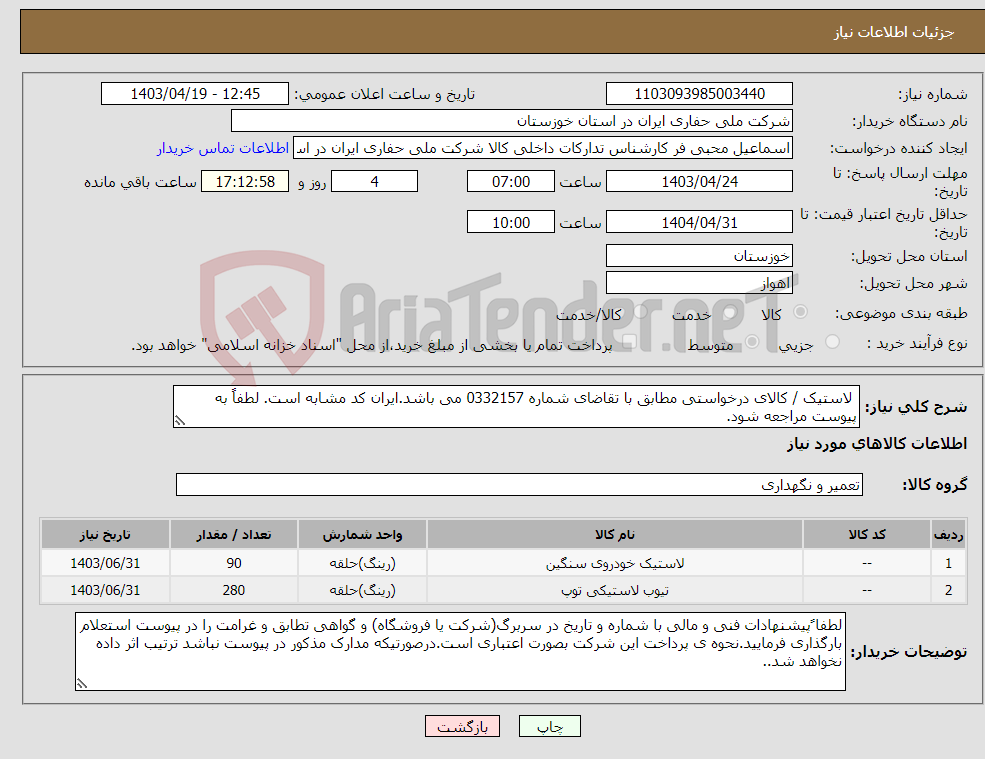Select the کالا/خدمت radio button
The image size is (985, 759).
click(640, 312)
